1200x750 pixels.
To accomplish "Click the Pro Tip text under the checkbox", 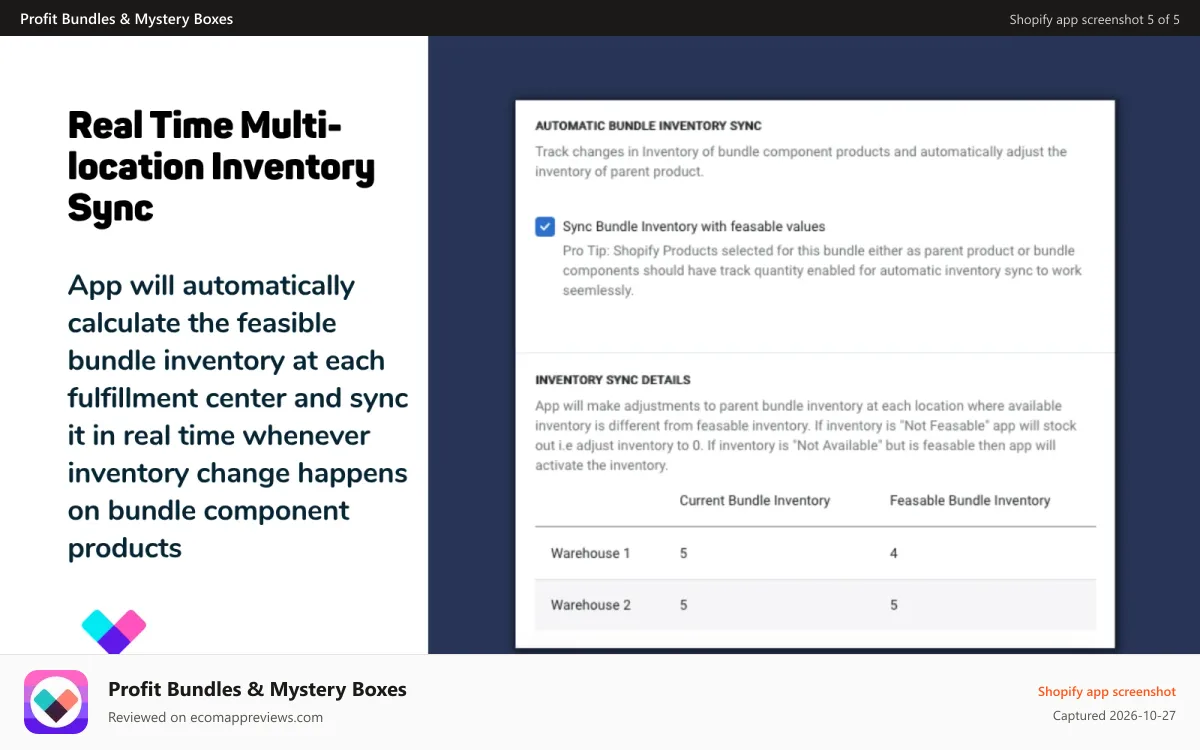I will (x=822, y=270).
